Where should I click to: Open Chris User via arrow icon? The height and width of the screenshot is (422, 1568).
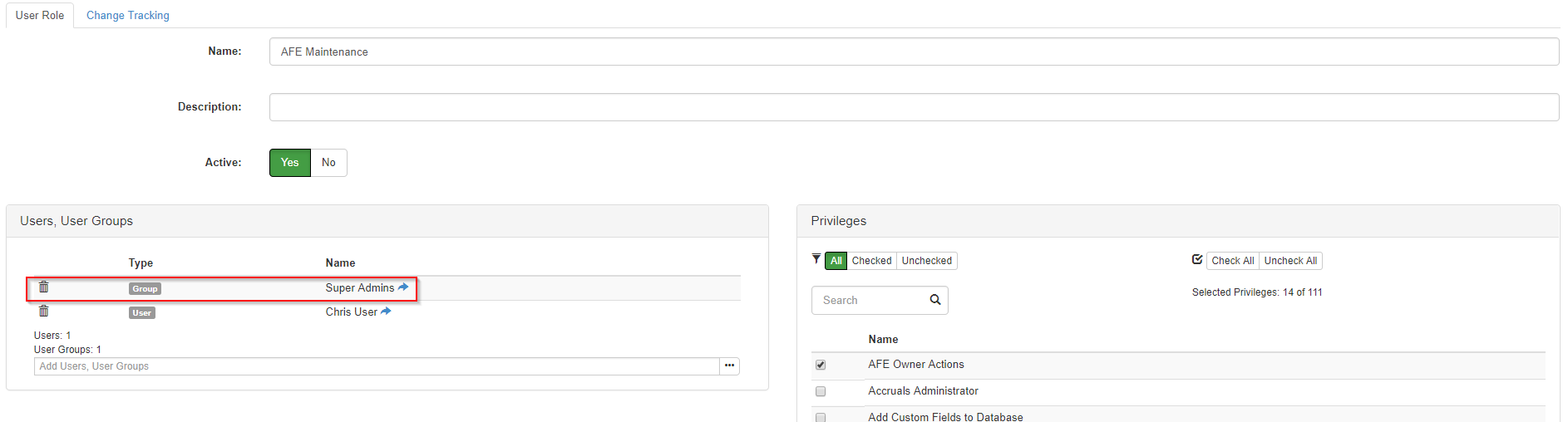[386, 312]
